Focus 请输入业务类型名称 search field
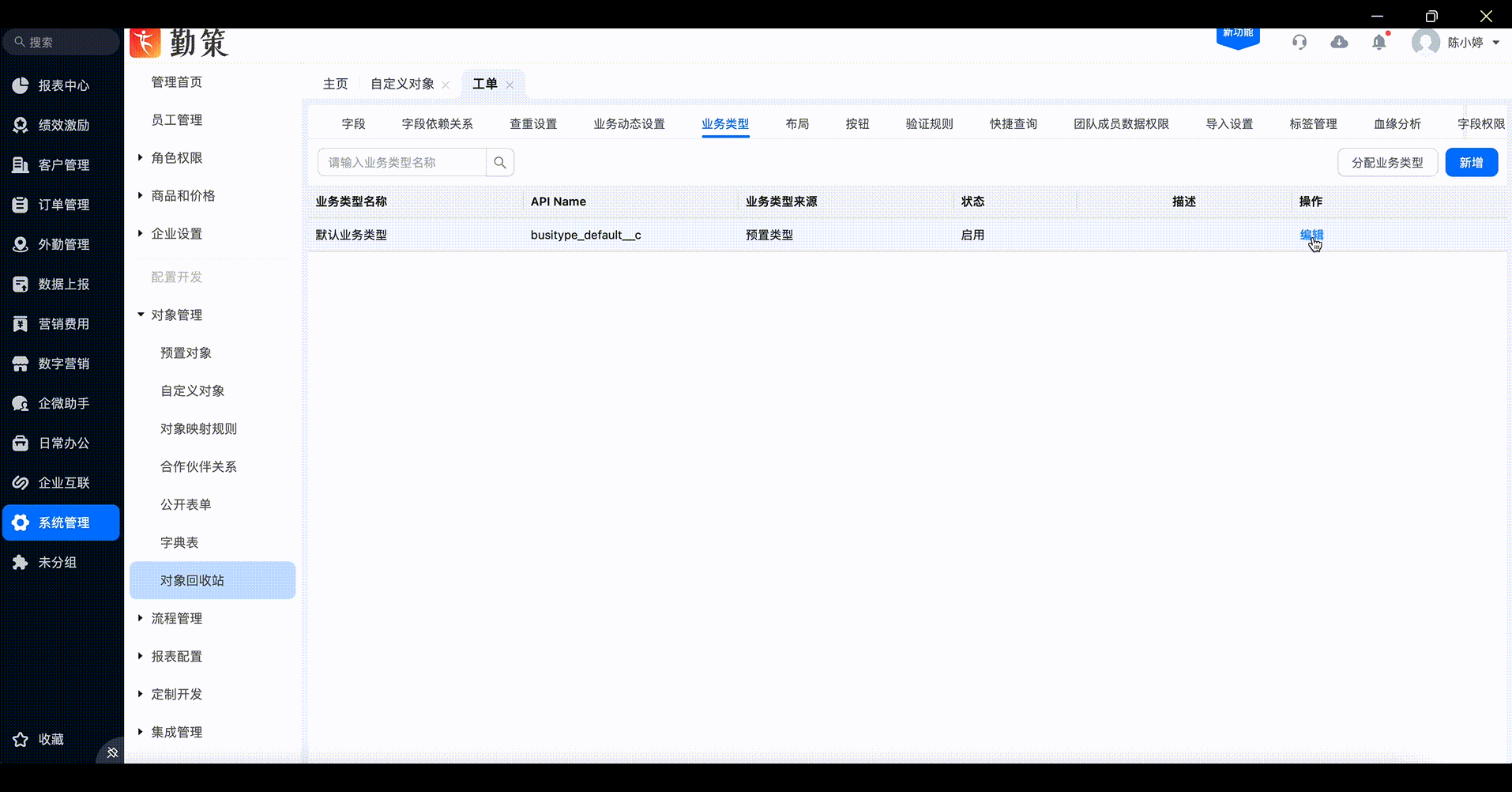1512x792 pixels. tap(402, 162)
